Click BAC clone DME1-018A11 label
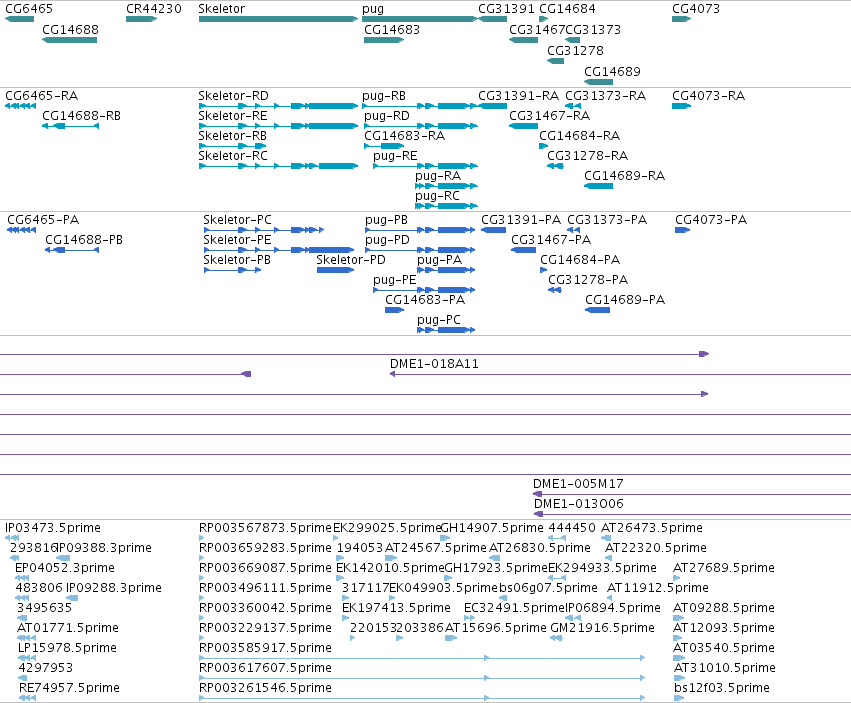Viewport: 851px width, 703px height. coord(434,364)
